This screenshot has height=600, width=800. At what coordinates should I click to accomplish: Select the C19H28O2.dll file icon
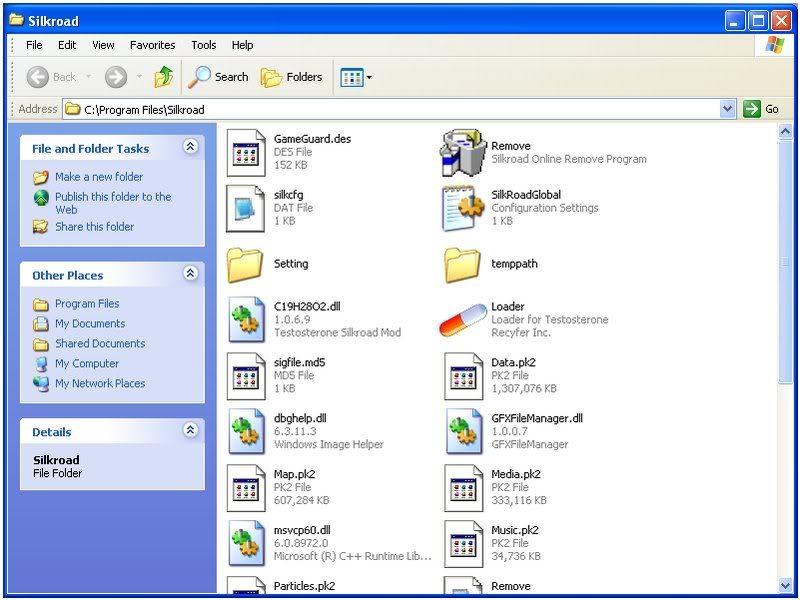click(x=247, y=319)
